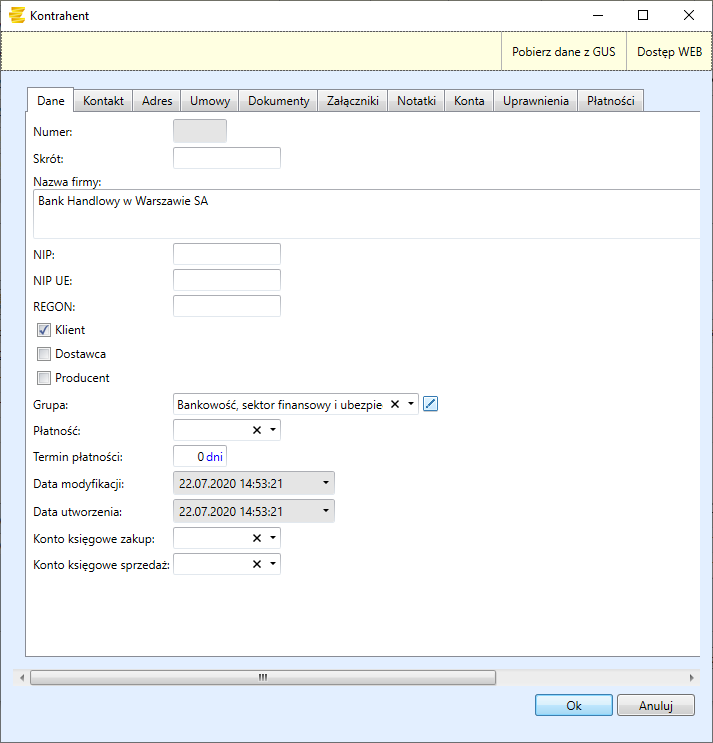
Task: Open the Konto księgowe sprzedaż dropdown arrow
Action: [272, 564]
